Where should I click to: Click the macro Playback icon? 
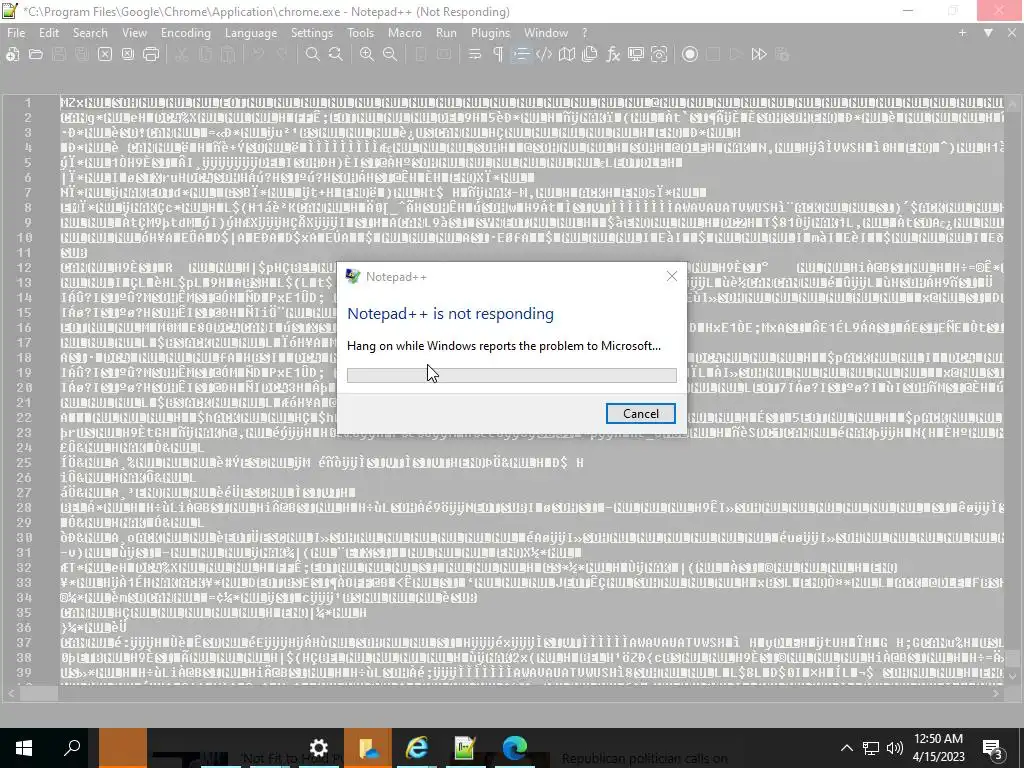[x=736, y=55]
